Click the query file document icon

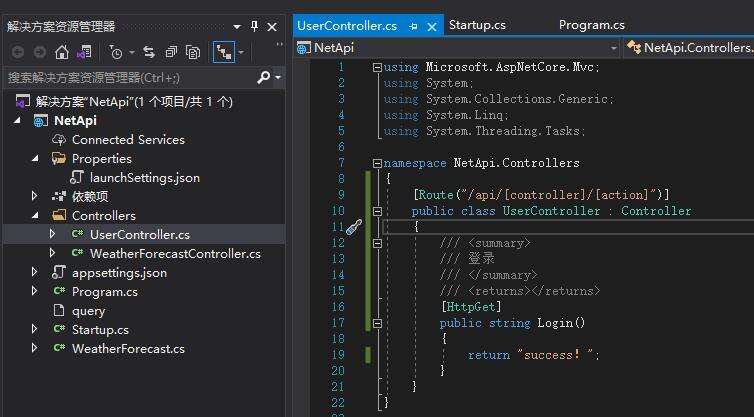59,311
